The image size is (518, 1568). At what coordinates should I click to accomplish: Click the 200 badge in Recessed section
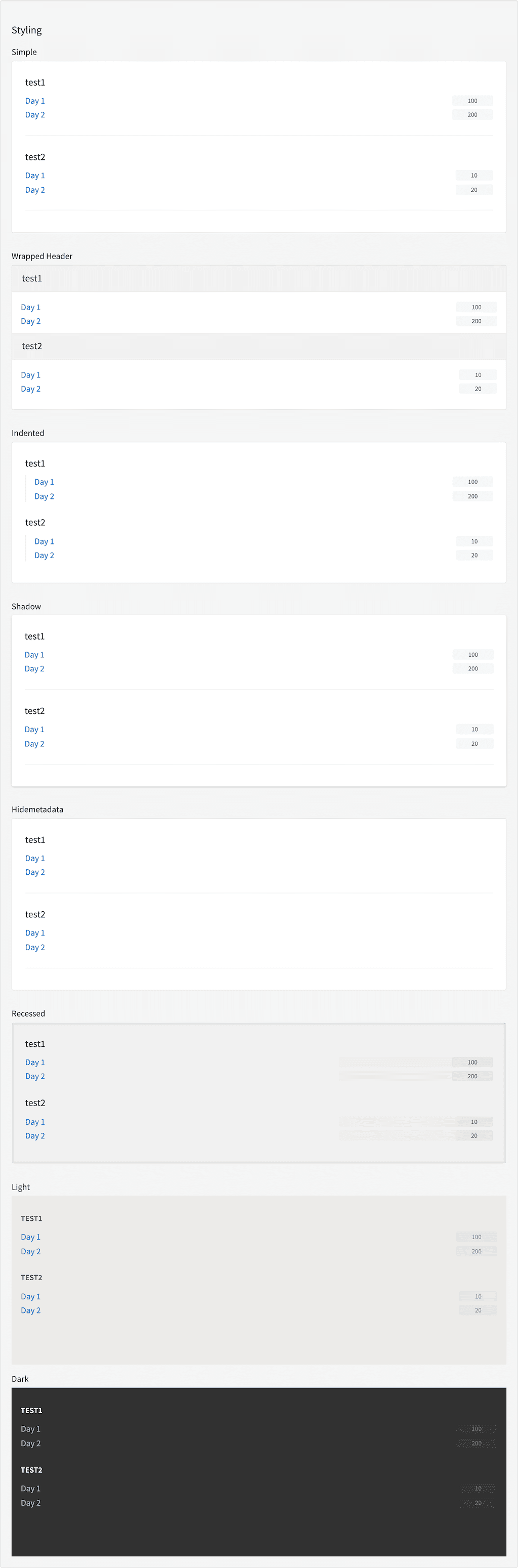click(x=472, y=1076)
